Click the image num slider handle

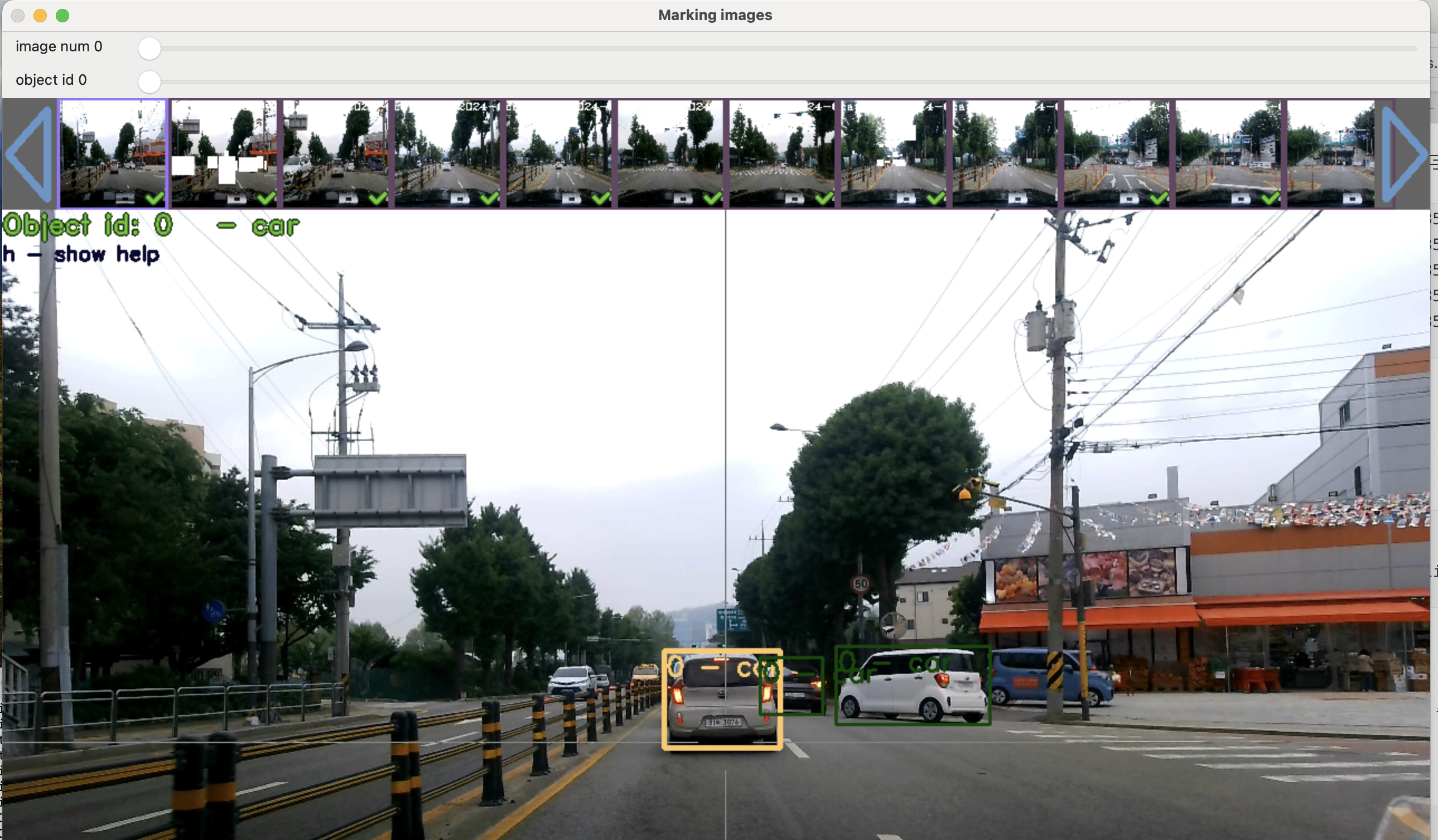(149, 49)
